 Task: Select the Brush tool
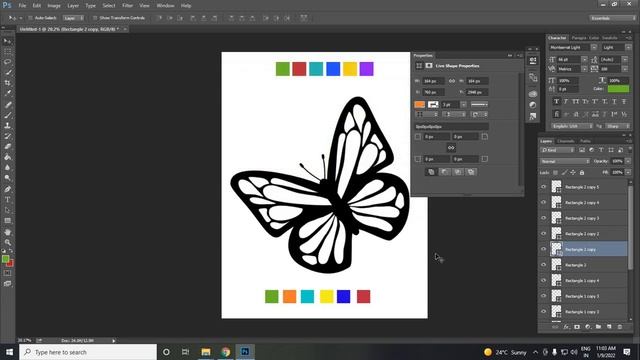click(x=7, y=115)
